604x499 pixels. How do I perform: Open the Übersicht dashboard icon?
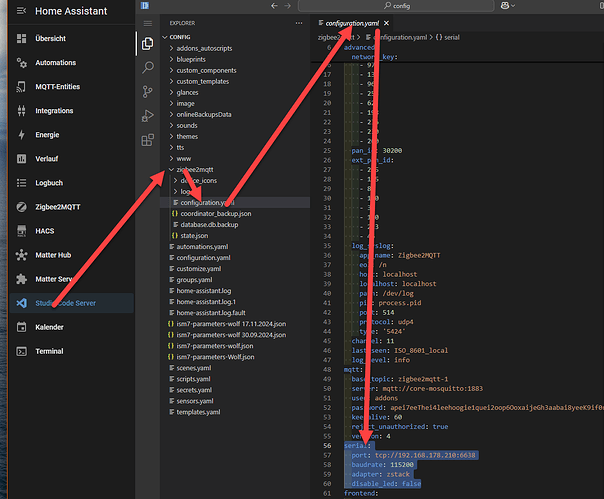tap(22, 39)
